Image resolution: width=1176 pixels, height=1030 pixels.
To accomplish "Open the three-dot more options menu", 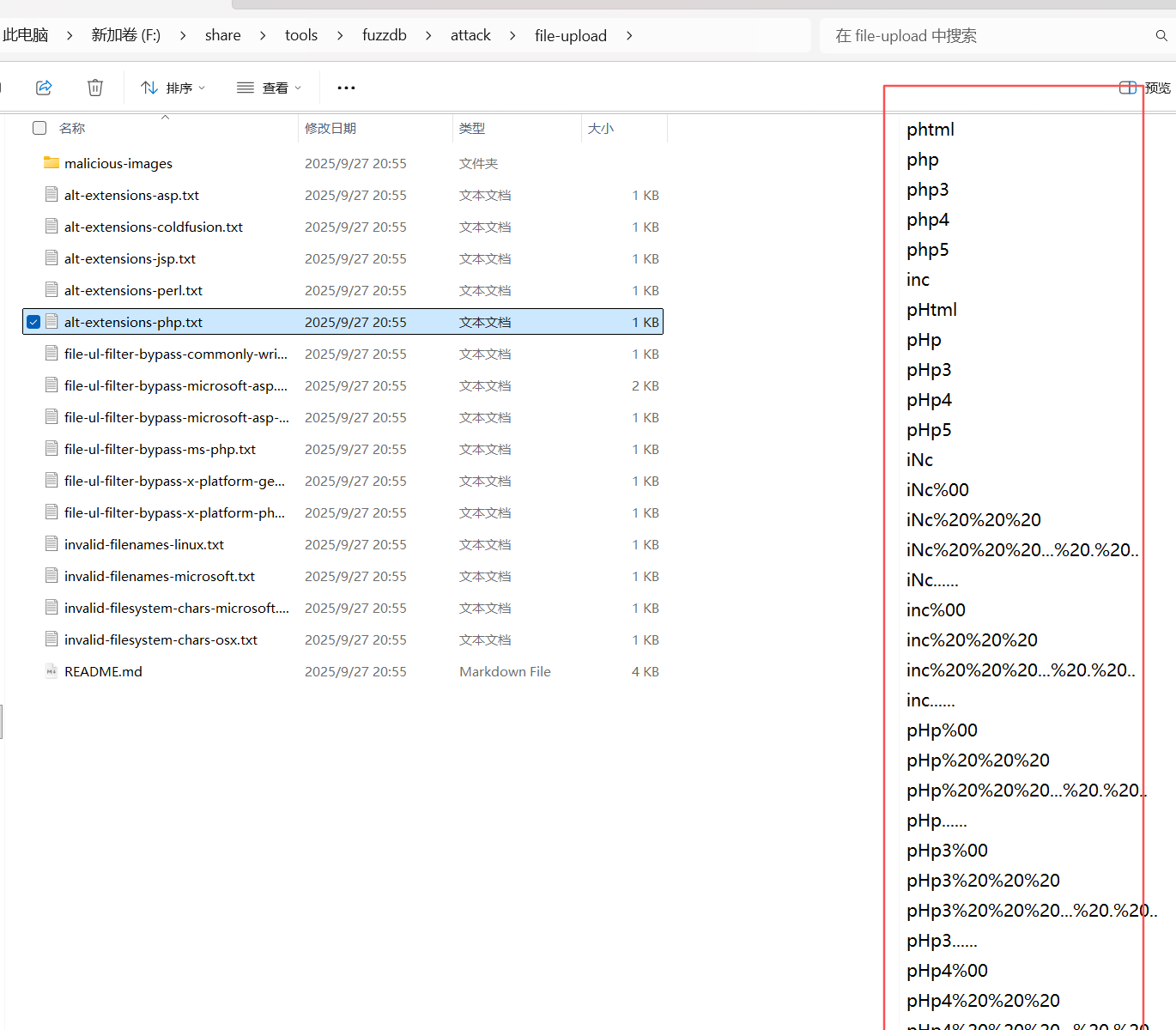I will (x=346, y=88).
